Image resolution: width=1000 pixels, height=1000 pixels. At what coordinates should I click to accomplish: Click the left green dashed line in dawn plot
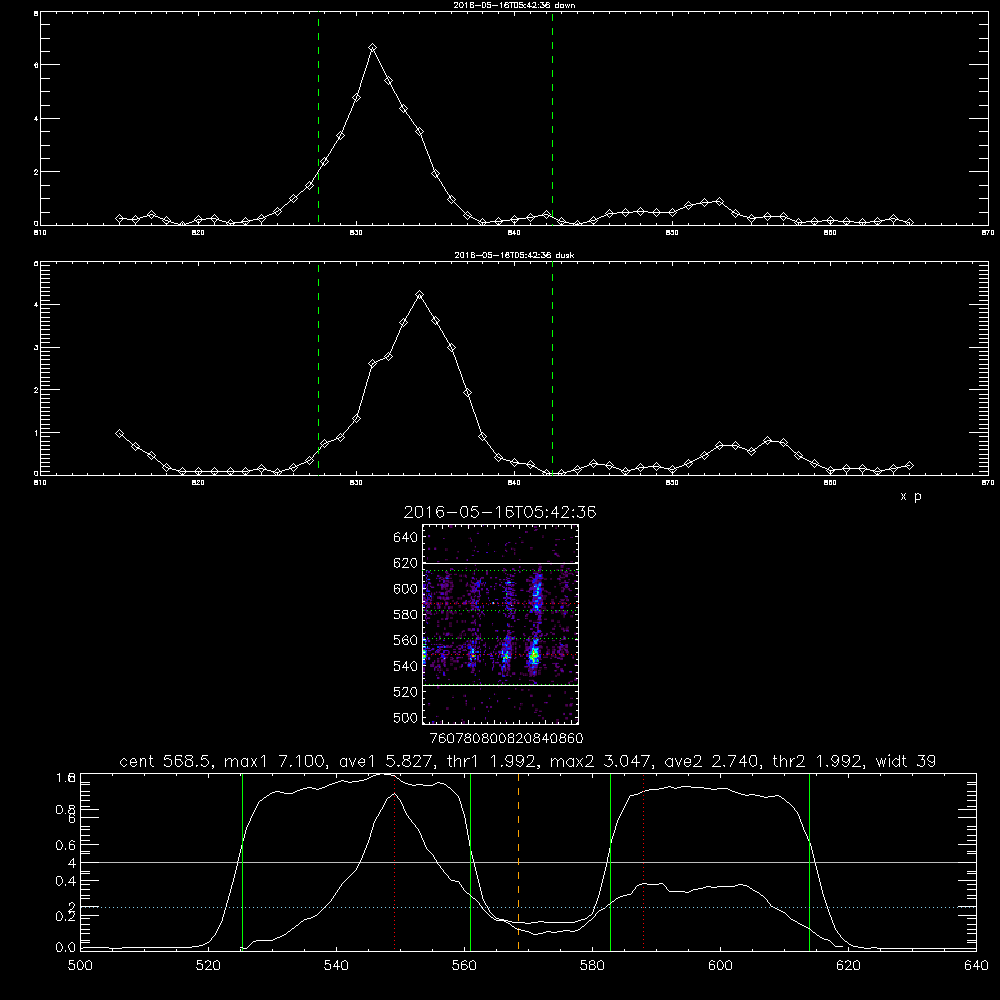click(318, 119)
